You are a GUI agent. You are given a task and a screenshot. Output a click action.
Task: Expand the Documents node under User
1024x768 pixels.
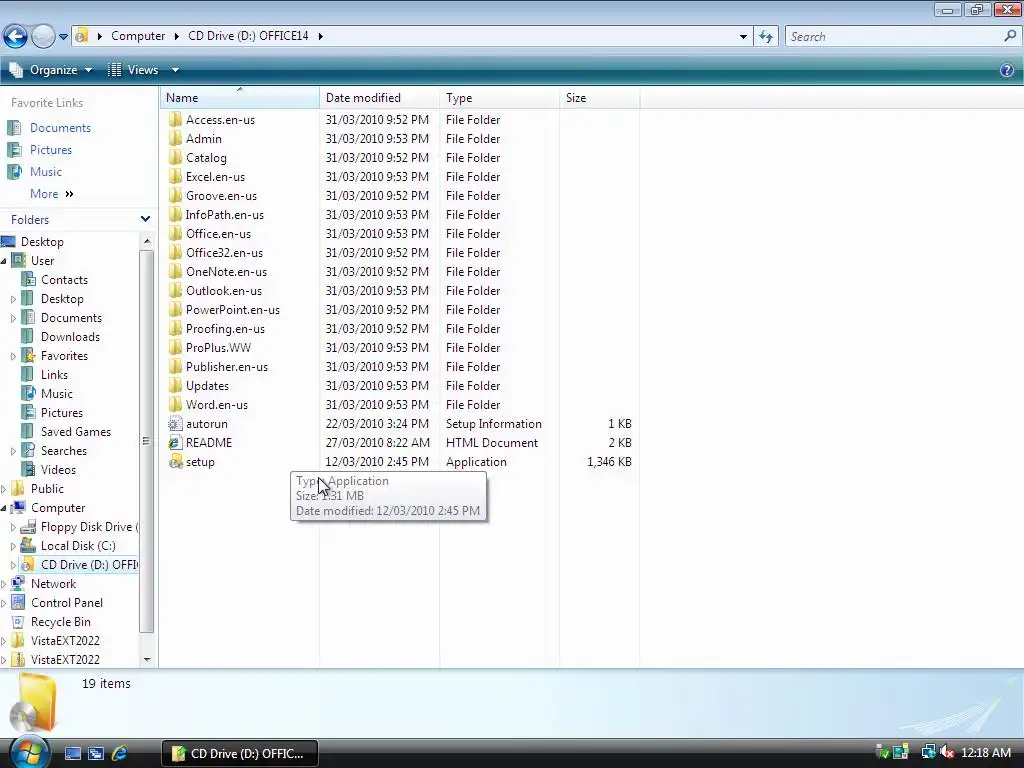[x=13, y=318]
